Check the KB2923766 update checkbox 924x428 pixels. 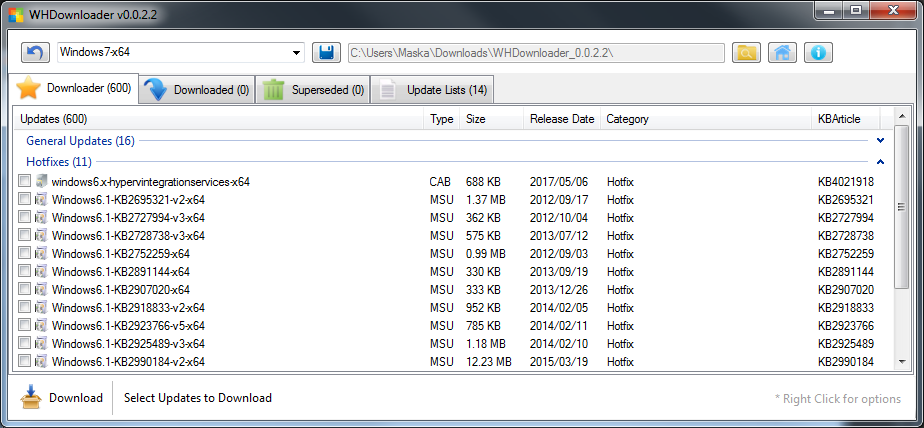(x=24, y=324)
